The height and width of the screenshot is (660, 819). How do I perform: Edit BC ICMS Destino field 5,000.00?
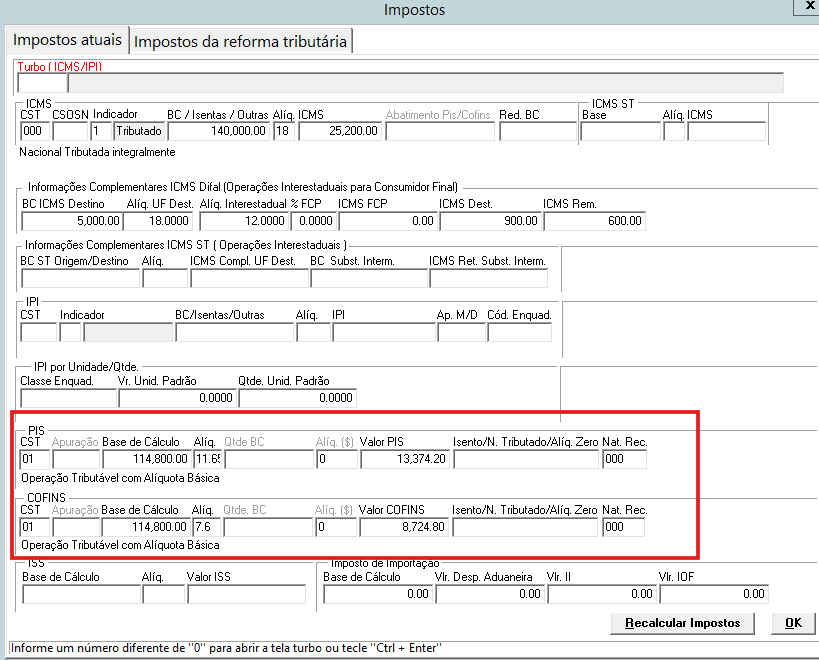coord(72,221)
